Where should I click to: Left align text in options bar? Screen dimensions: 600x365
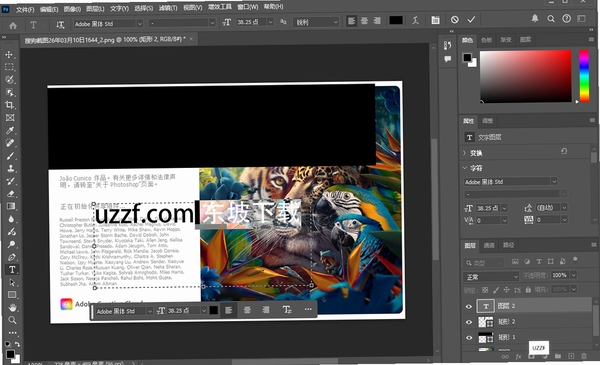[351, 21]
